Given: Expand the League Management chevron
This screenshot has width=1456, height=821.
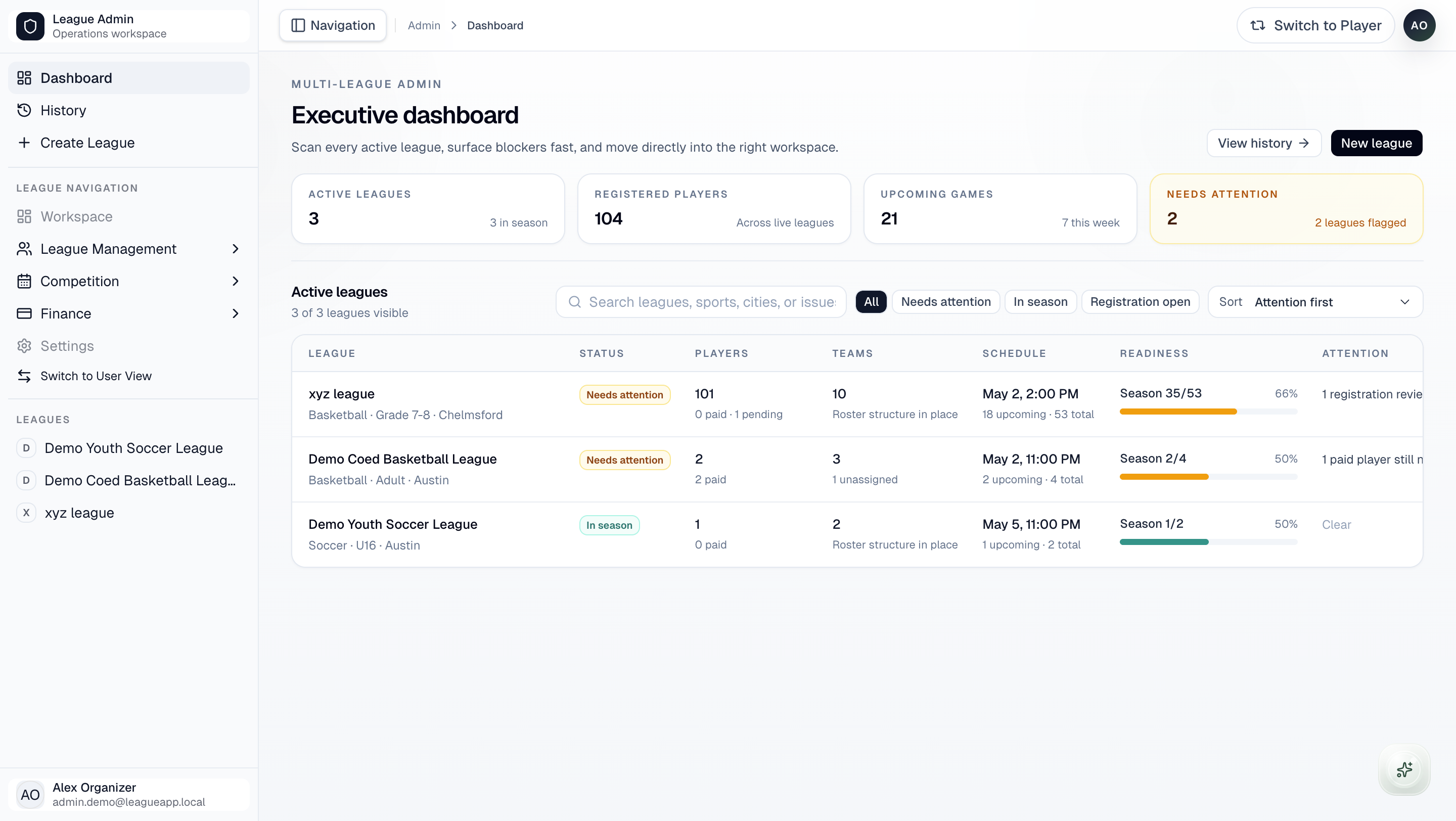Looking at the screenshot, I should tap(236, 249).
